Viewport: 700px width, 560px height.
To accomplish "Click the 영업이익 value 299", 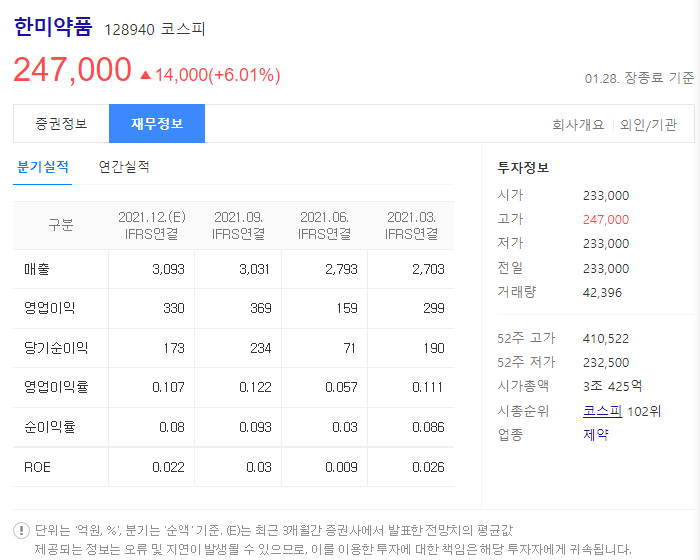I will (434, 308).
